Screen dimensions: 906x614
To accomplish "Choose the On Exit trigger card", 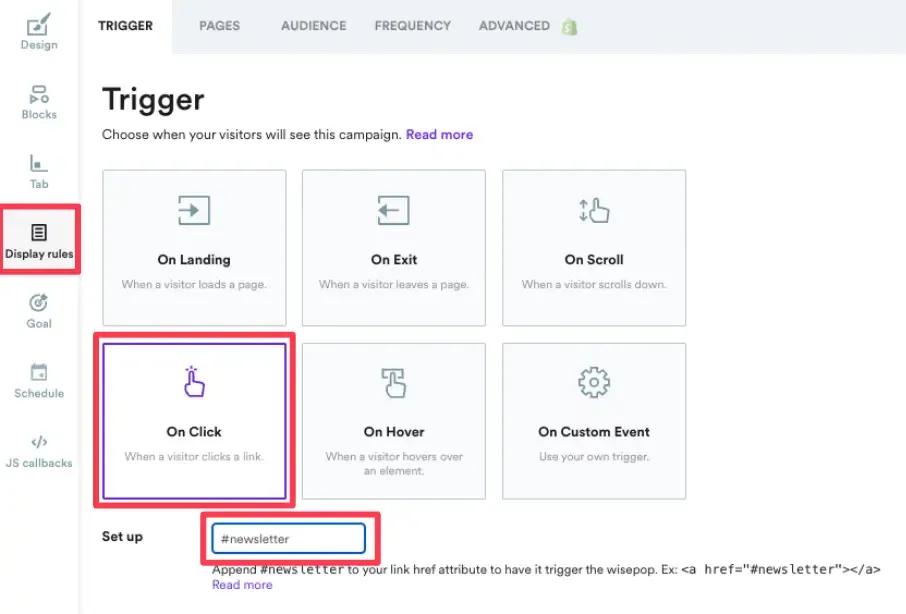I will click(x=393, y=248).
